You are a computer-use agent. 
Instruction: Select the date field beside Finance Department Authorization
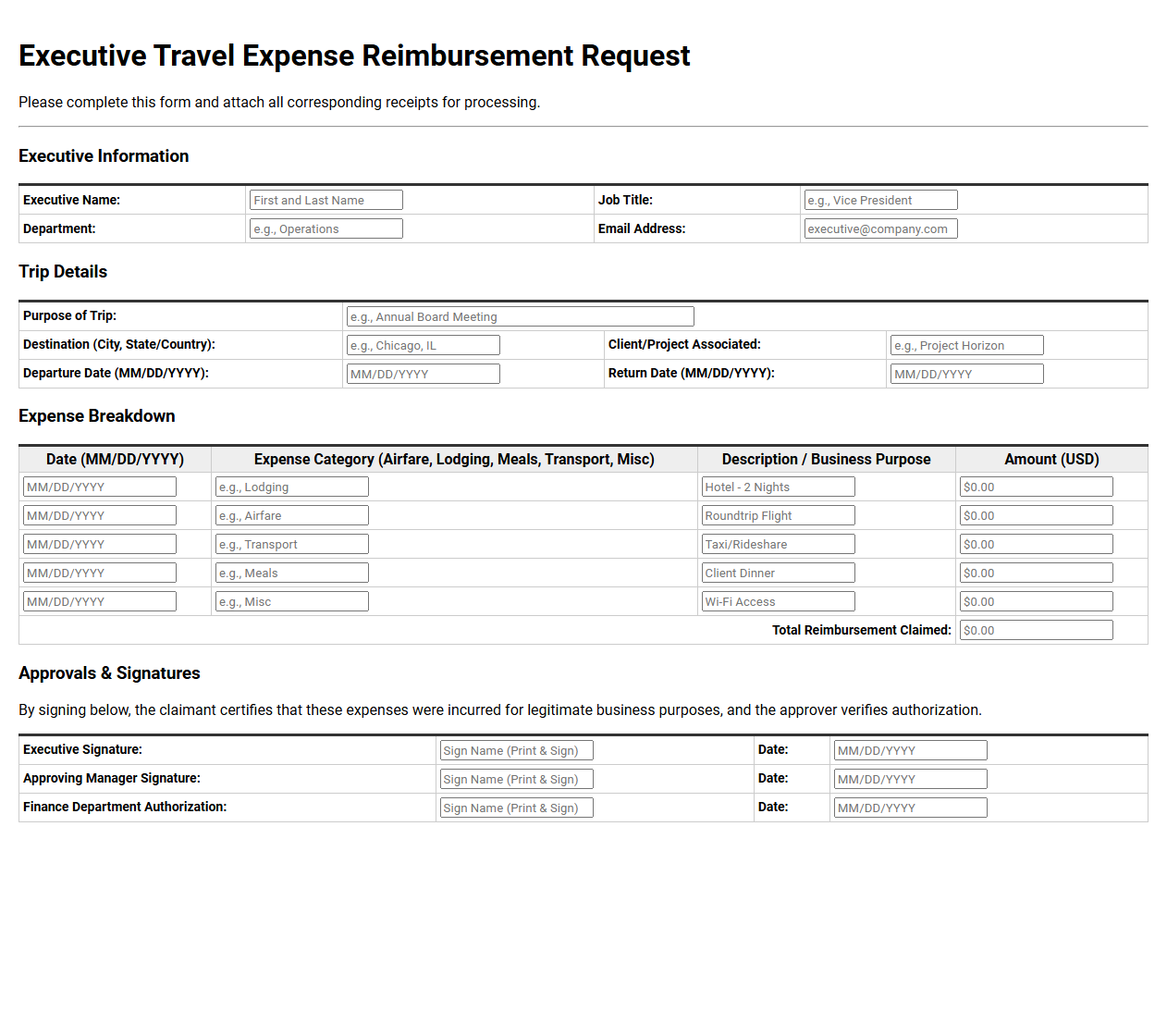click(x=911, y=808)
